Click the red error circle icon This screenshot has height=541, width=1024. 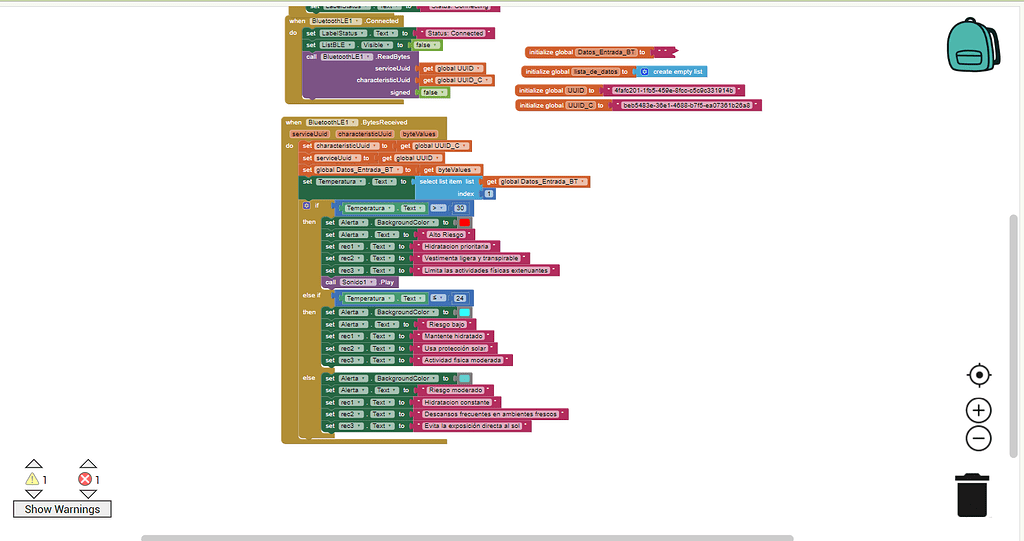pos(86,480)
